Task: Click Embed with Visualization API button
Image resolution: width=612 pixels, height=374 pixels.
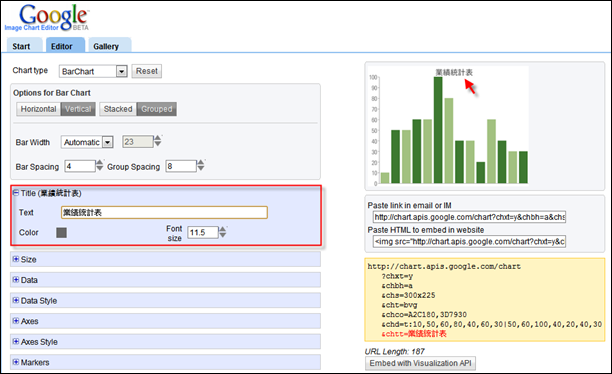Action: tap(420, 363)
